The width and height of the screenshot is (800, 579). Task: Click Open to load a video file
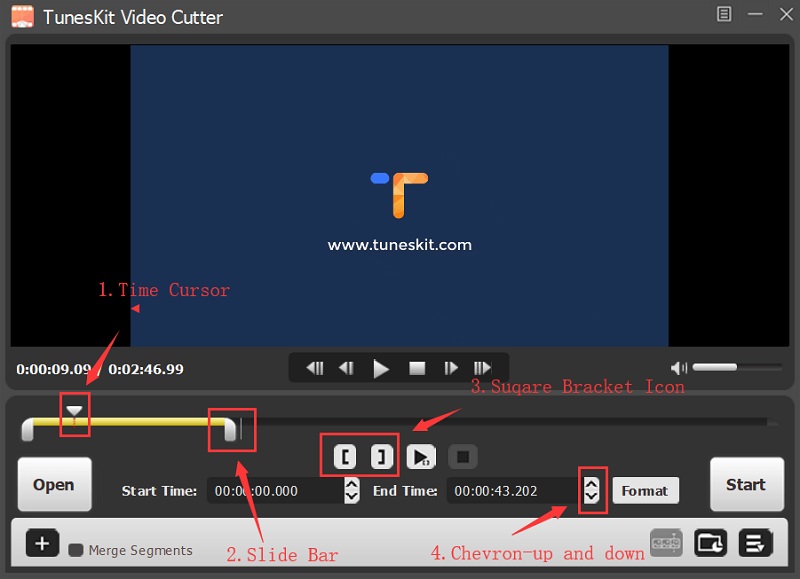pos(54,484)
